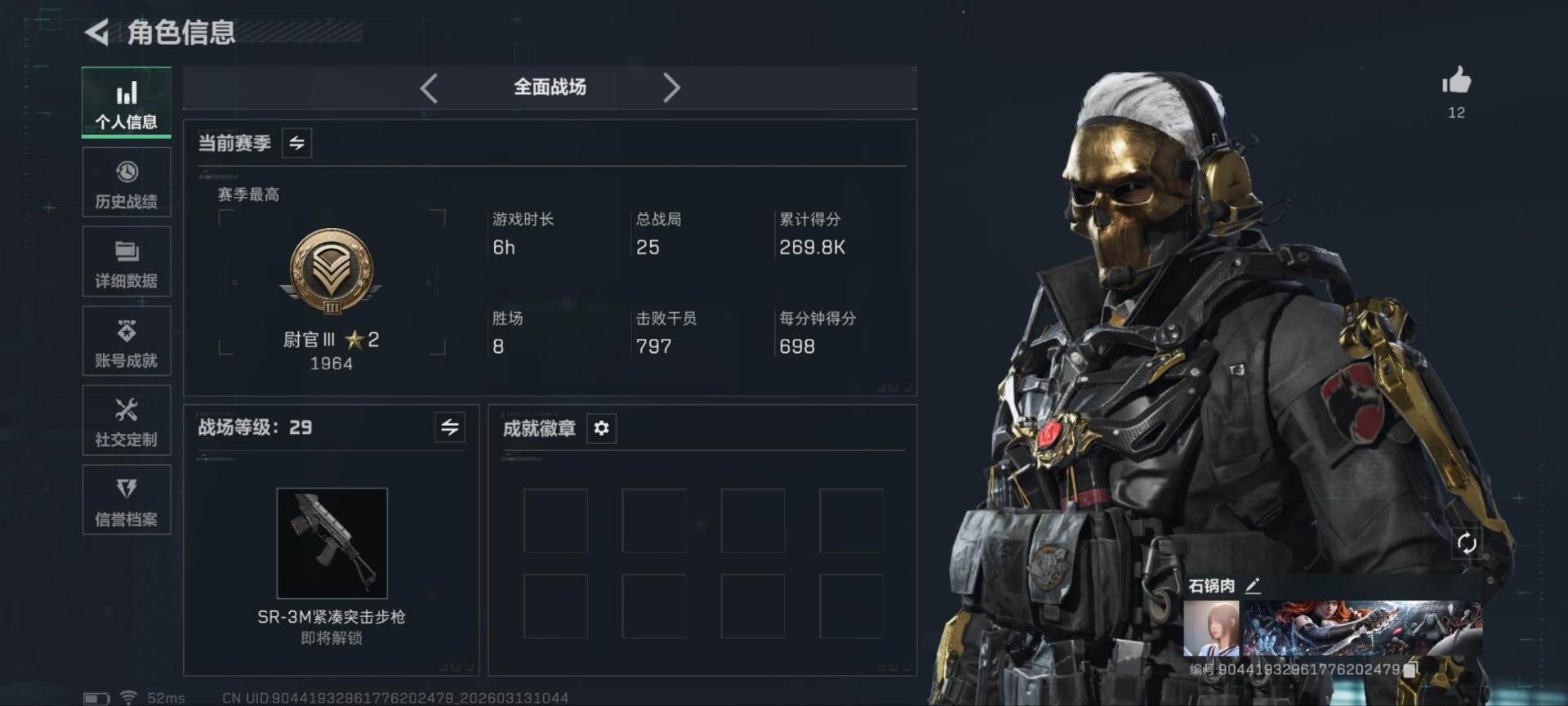Select the player avatar thumbnail
1568x706 pixels.
(1211, 628)
